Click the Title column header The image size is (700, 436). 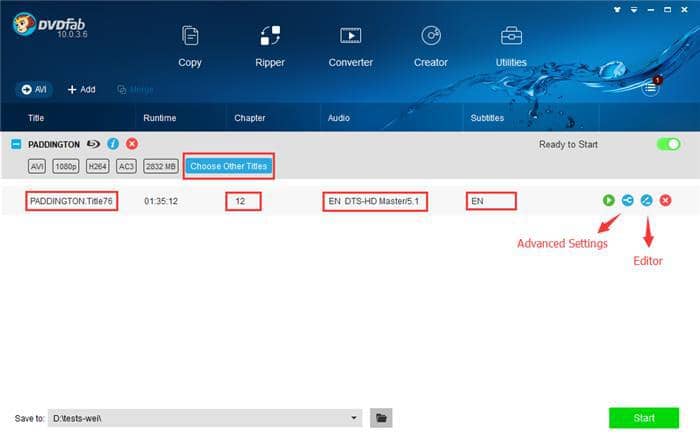(x=36, y=118)
